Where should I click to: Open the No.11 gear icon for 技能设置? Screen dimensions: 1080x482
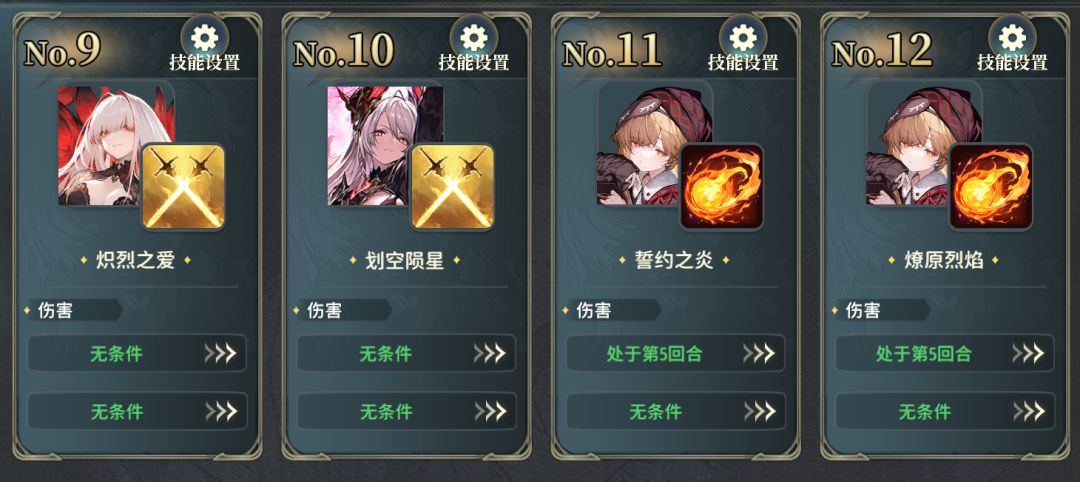tap(743, 36)
